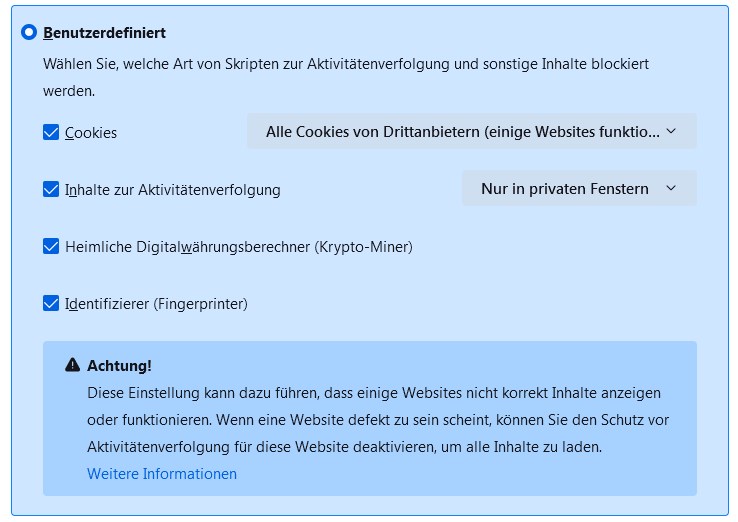
Task: Click the Cookies label text
Action: click(91, 132)
